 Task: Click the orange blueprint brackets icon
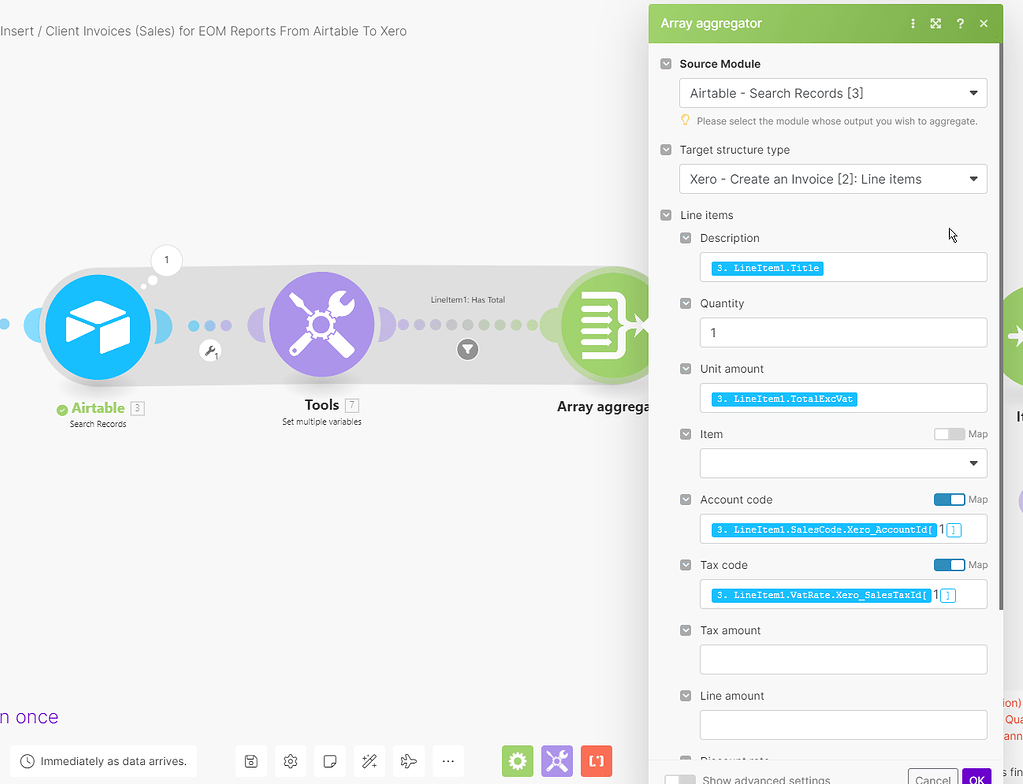[x=595, y=761]
